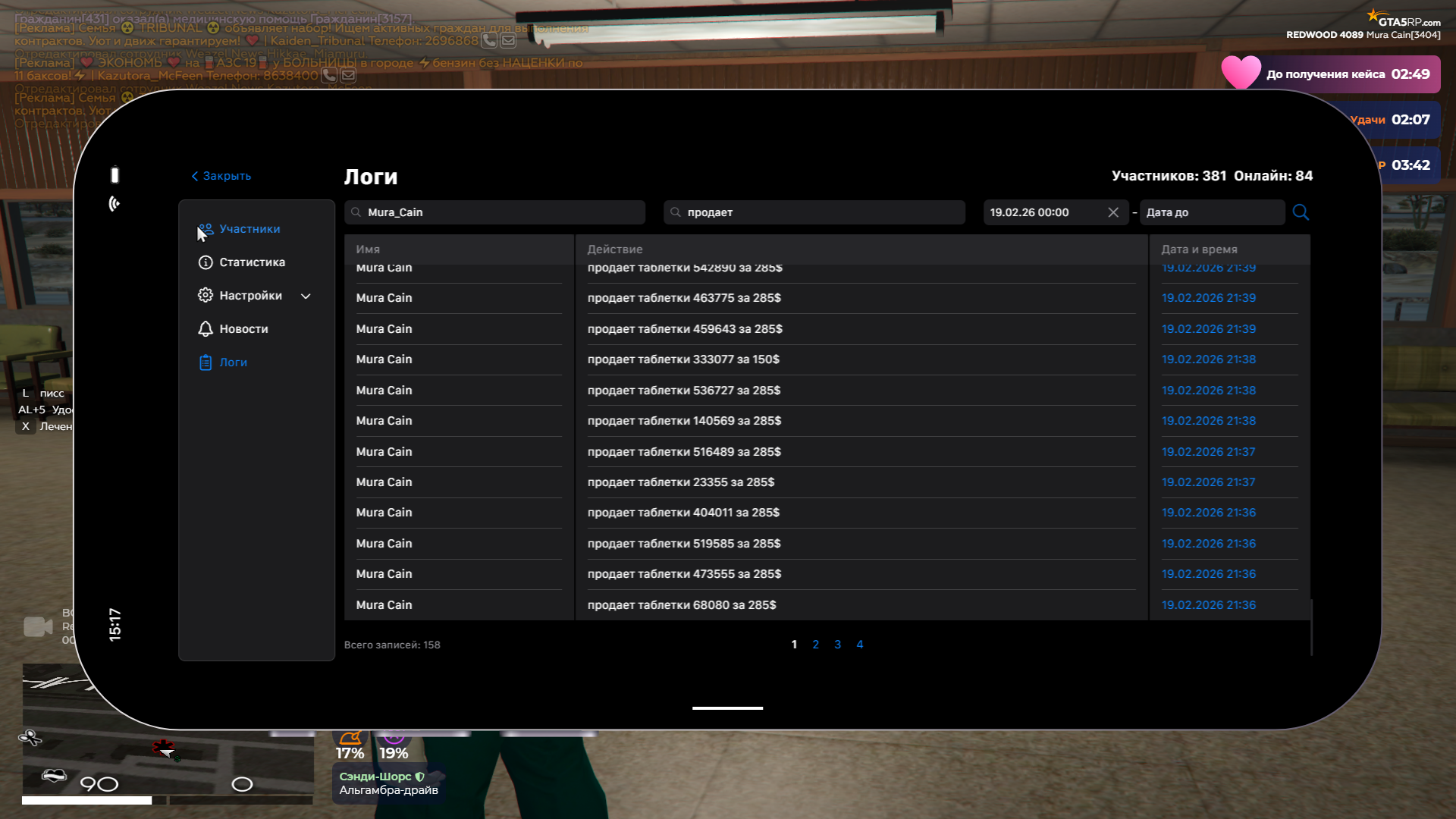Click the table's vertical scrollbar
Screen dimensions: 1456x819
point(1311,626)
